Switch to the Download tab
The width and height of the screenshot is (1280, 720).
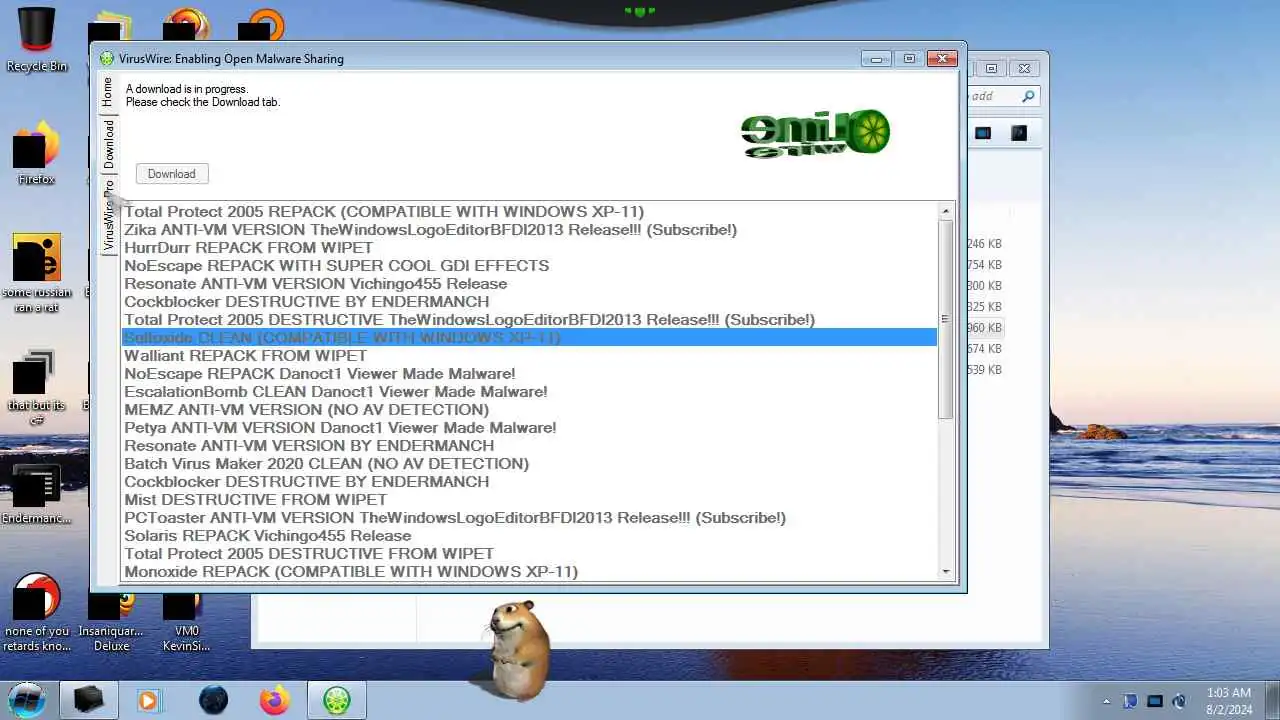point(108,143)
